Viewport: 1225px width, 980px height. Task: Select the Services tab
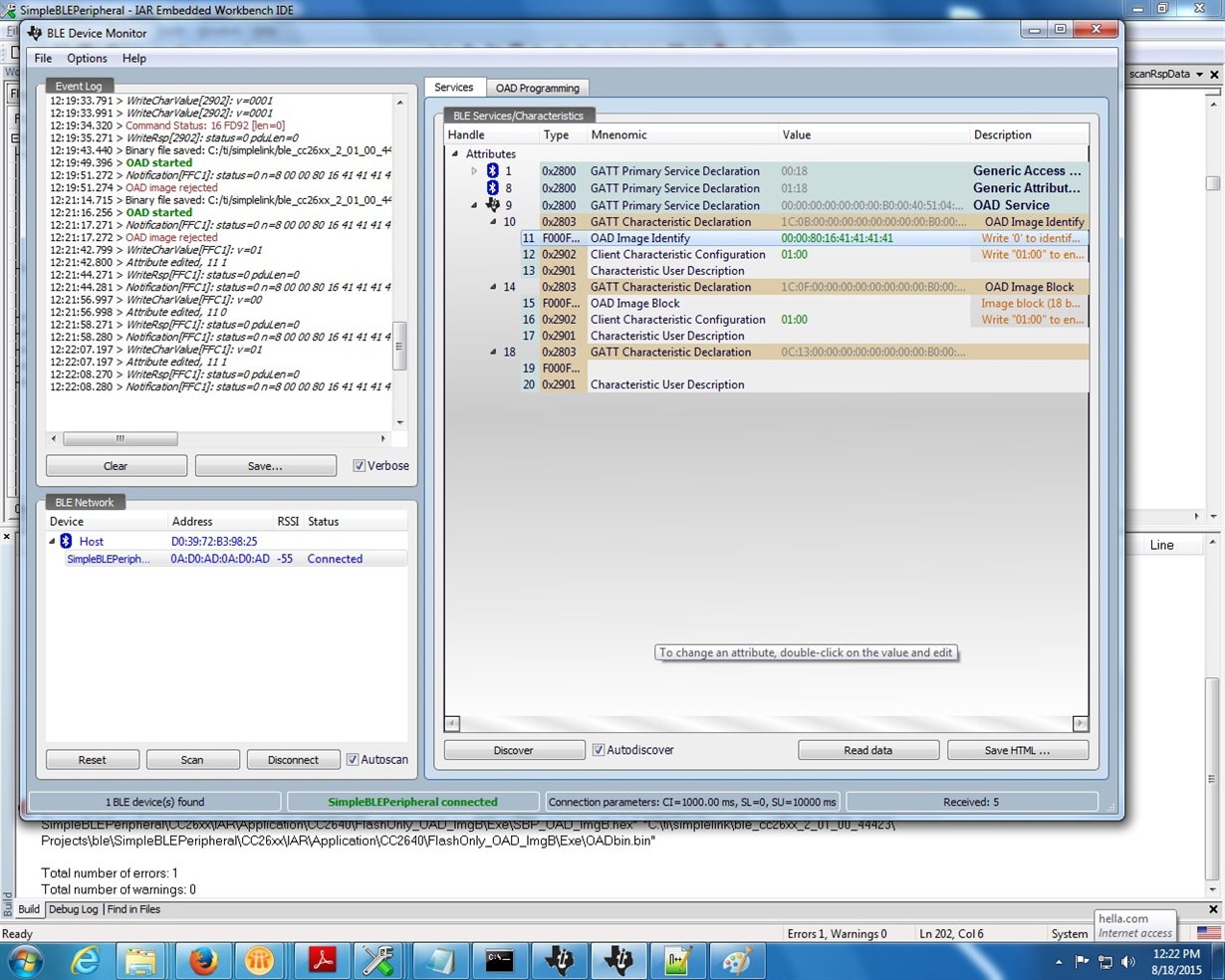(x=454, y=88)
